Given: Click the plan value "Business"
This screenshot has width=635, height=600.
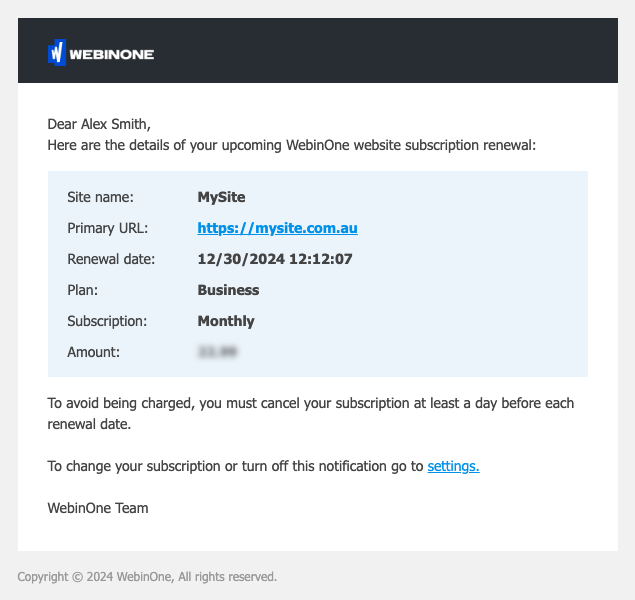Looking at the screenshot, I should click(228, 290).
